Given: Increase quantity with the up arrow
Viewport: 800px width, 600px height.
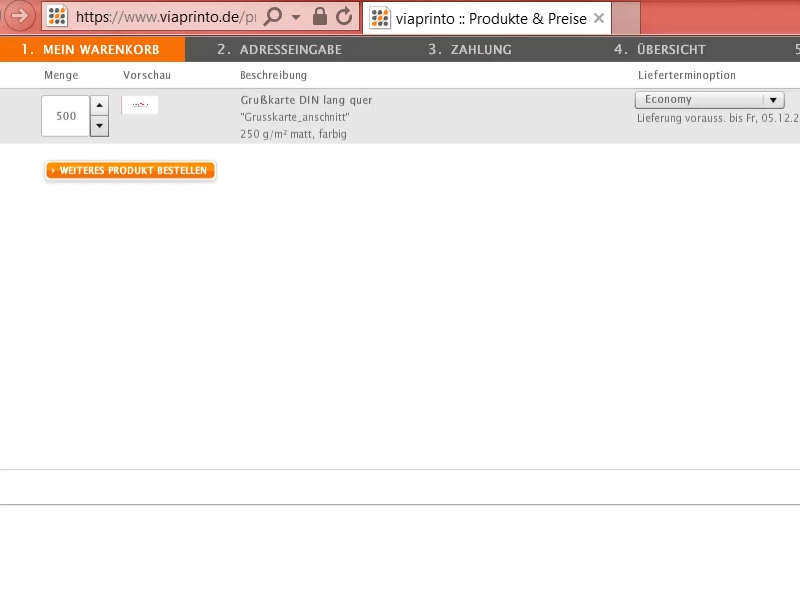Looking at the screenshot, I should coord(99,105).
